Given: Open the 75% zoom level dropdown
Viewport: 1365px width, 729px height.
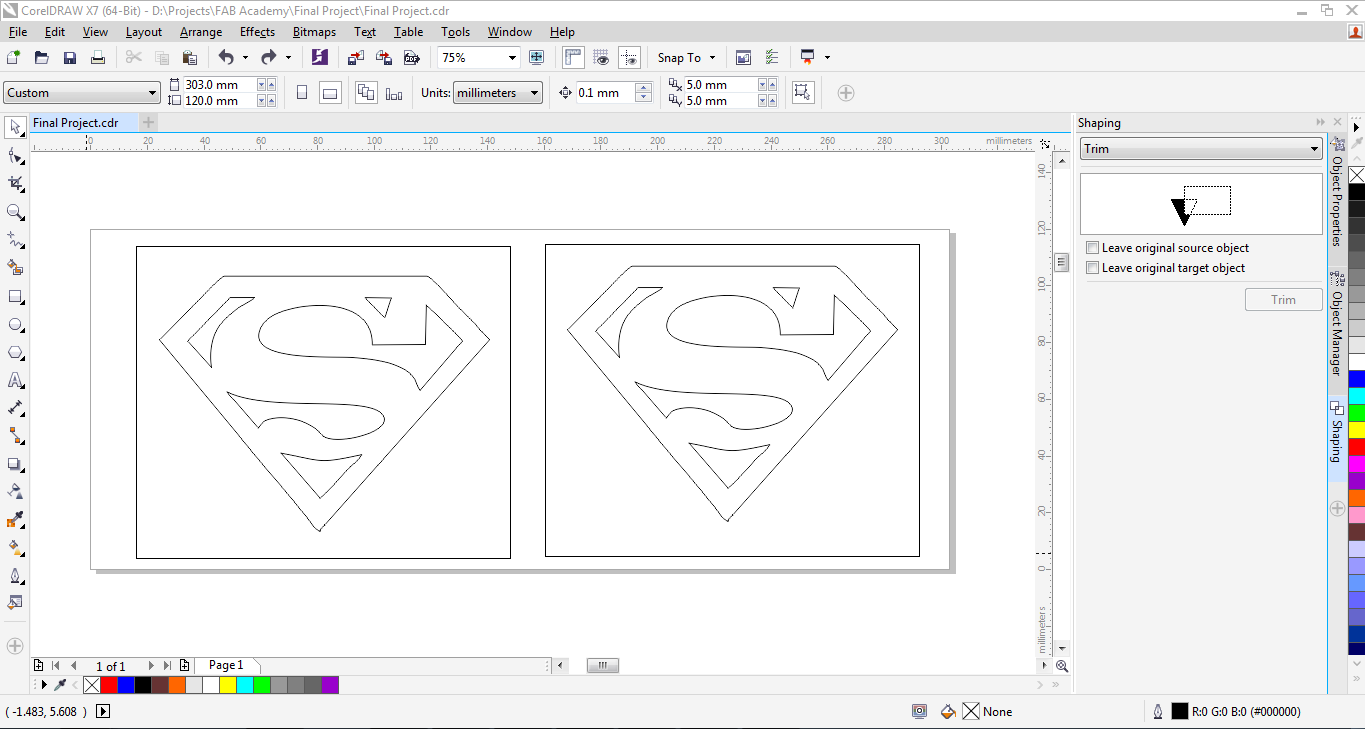Looking at the screenshot, I should tap(512, 58).
